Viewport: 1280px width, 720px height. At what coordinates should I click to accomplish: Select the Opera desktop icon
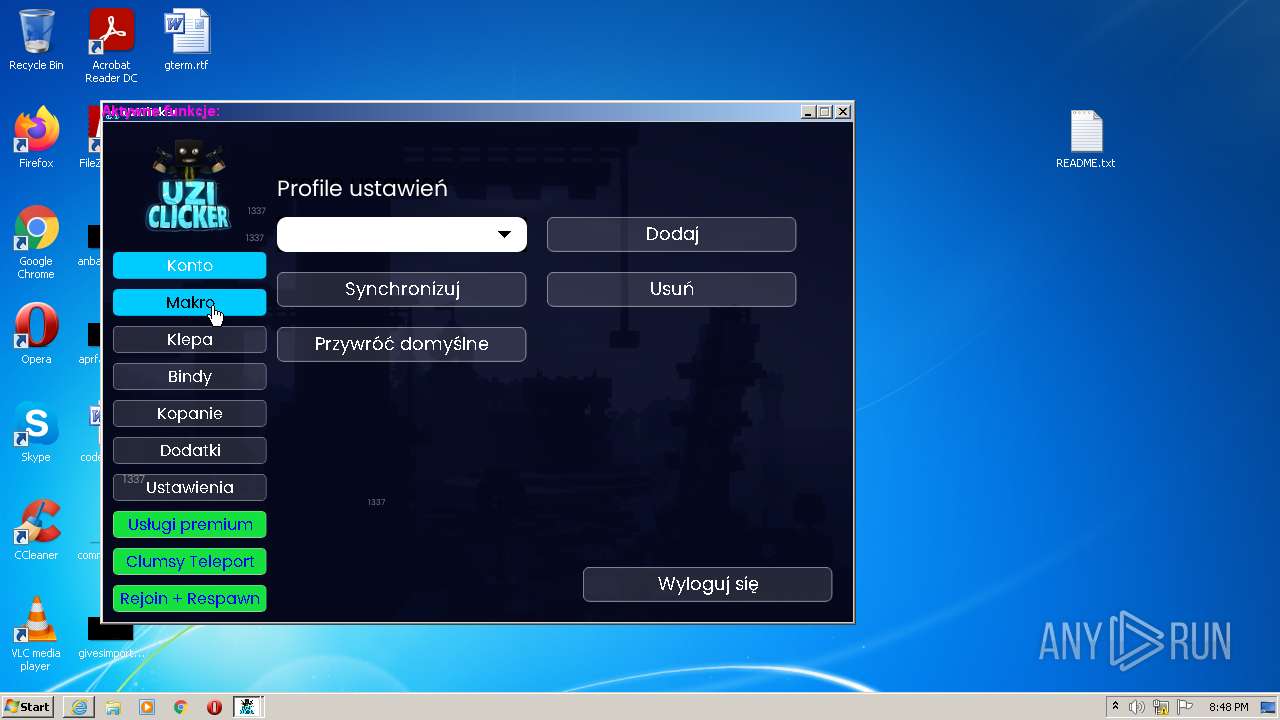click(36, 334)
